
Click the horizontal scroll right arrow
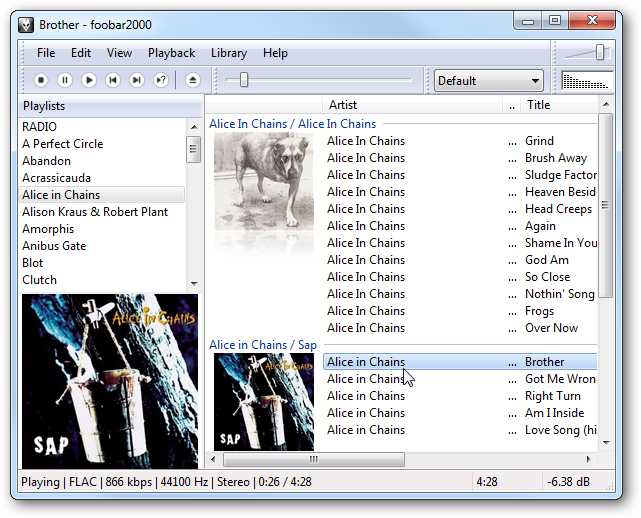(589, 459)
